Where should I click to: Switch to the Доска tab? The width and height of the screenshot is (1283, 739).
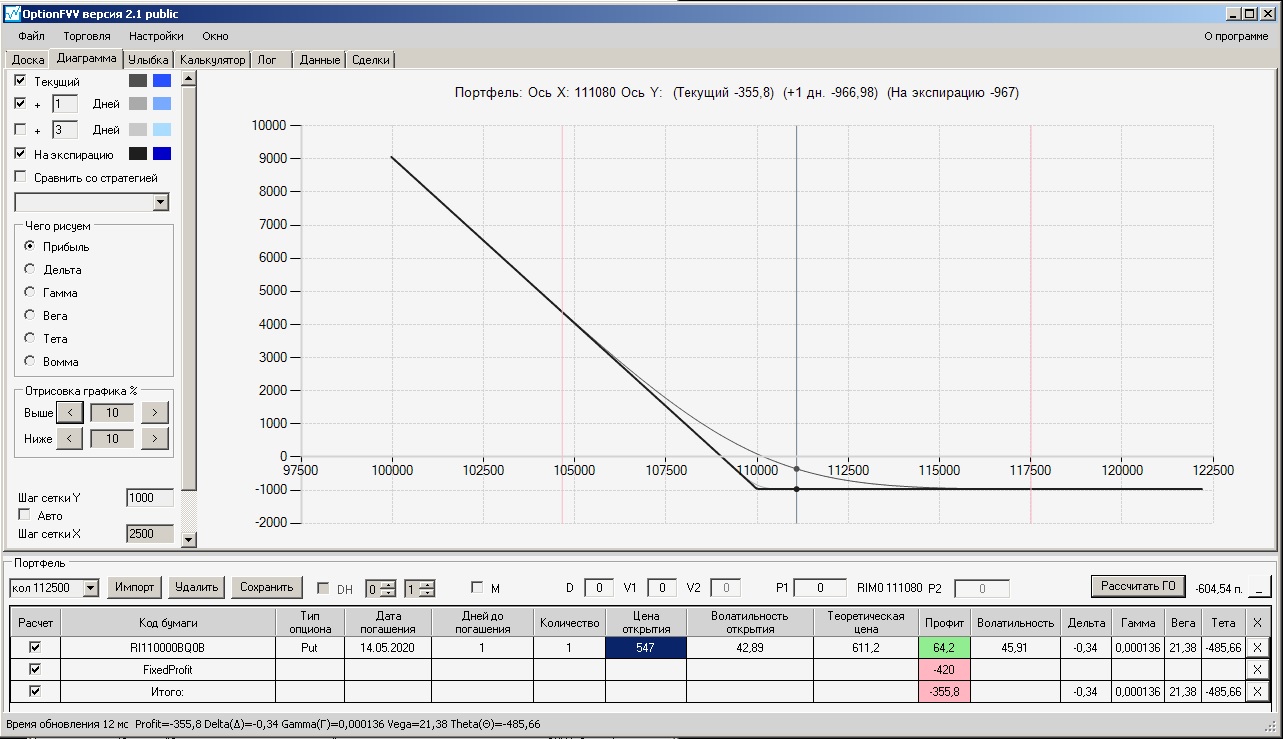28,60
